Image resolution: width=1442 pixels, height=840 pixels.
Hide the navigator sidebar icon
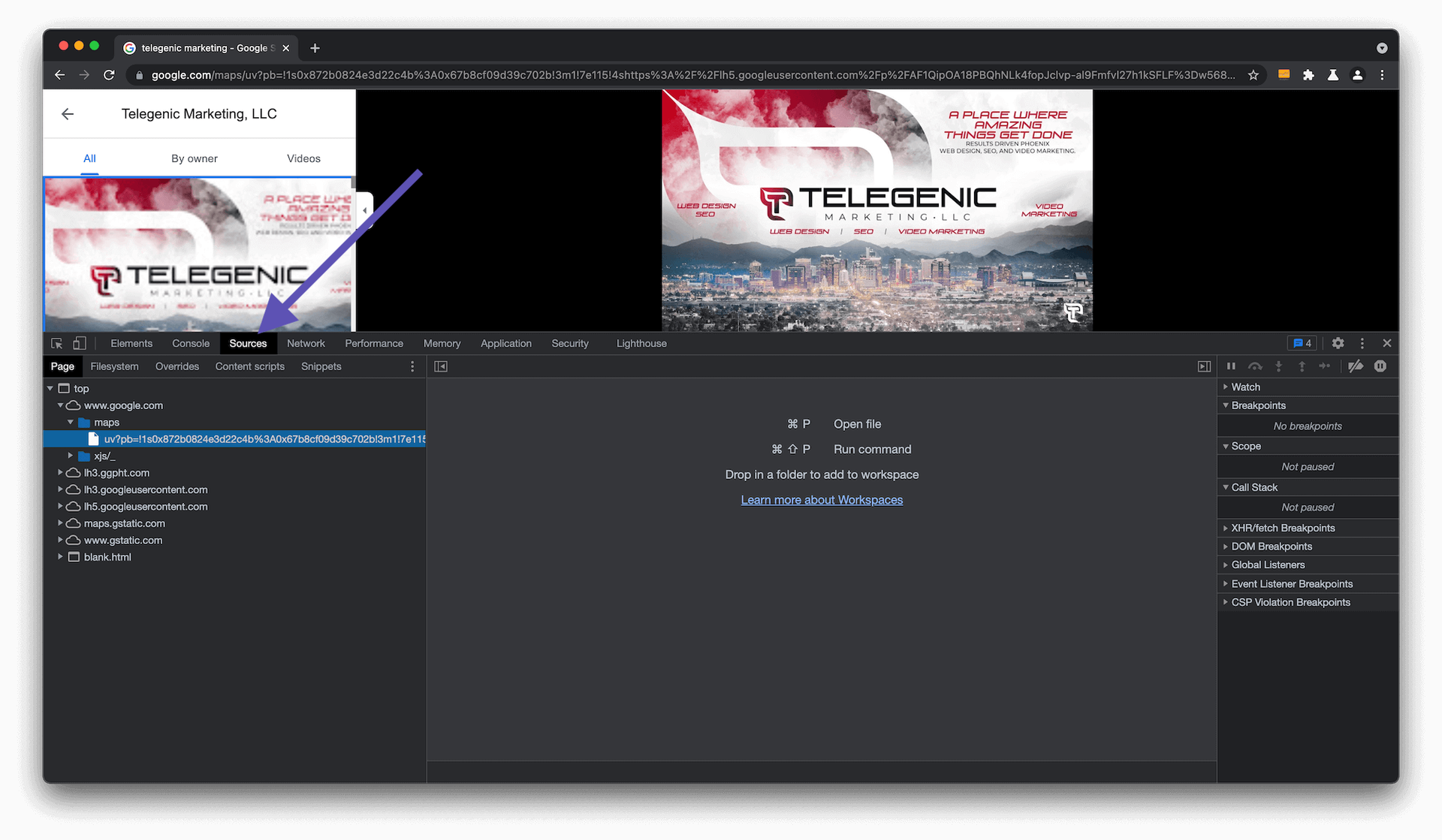tap(441, 366)
